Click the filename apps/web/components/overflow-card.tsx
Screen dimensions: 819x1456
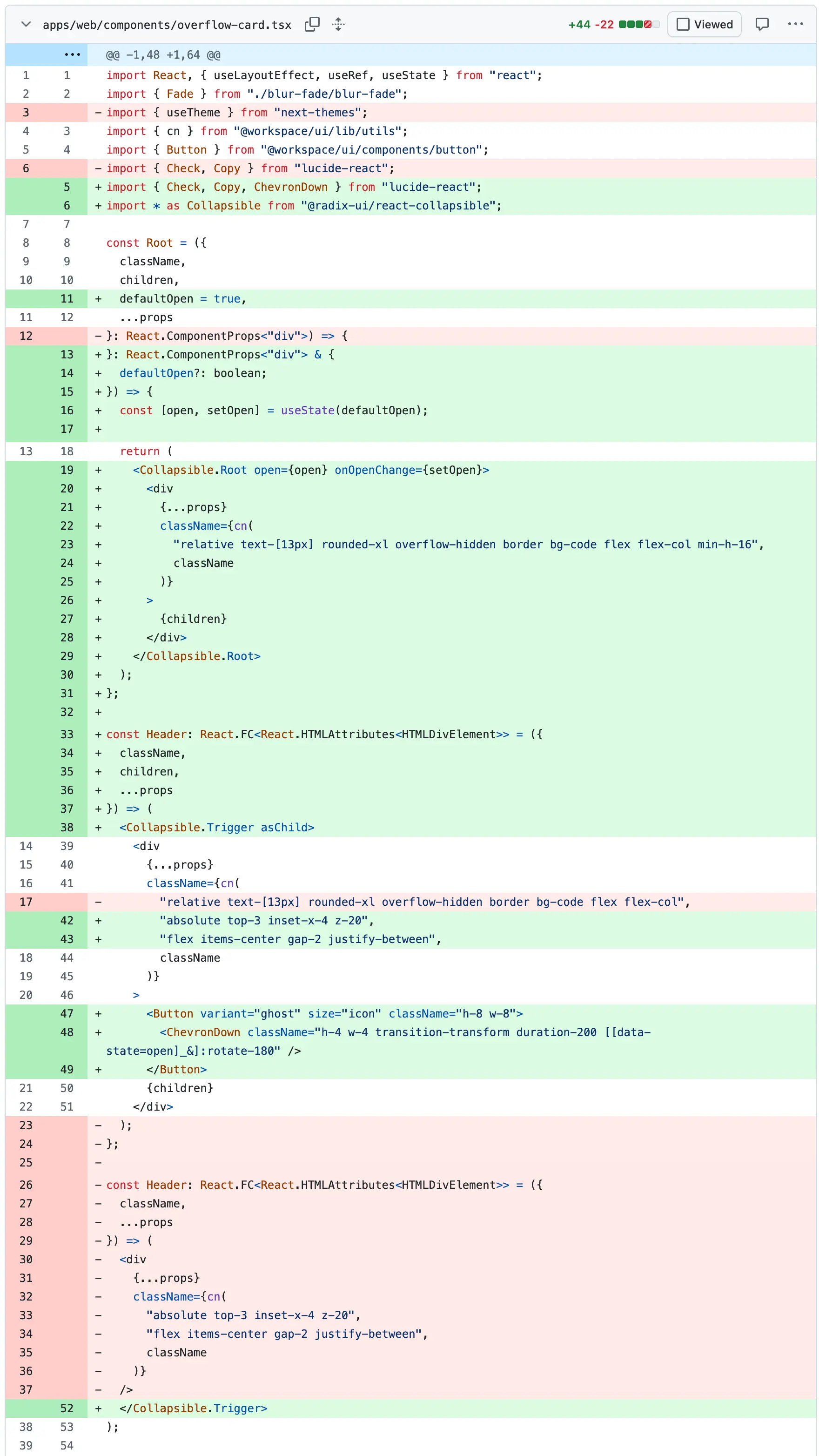point(168,24)
